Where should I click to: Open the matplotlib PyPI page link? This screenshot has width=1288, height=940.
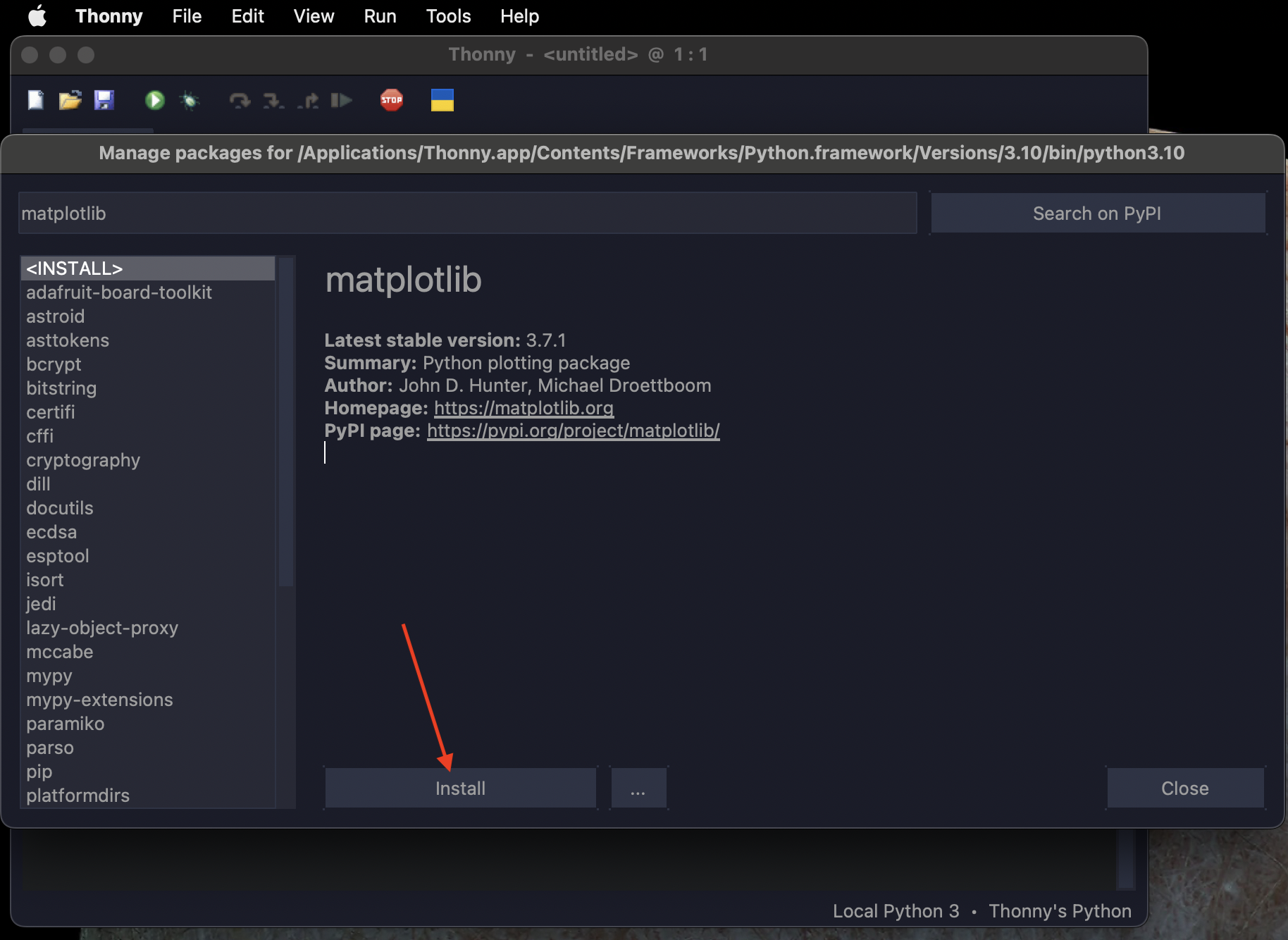[572, 431]
